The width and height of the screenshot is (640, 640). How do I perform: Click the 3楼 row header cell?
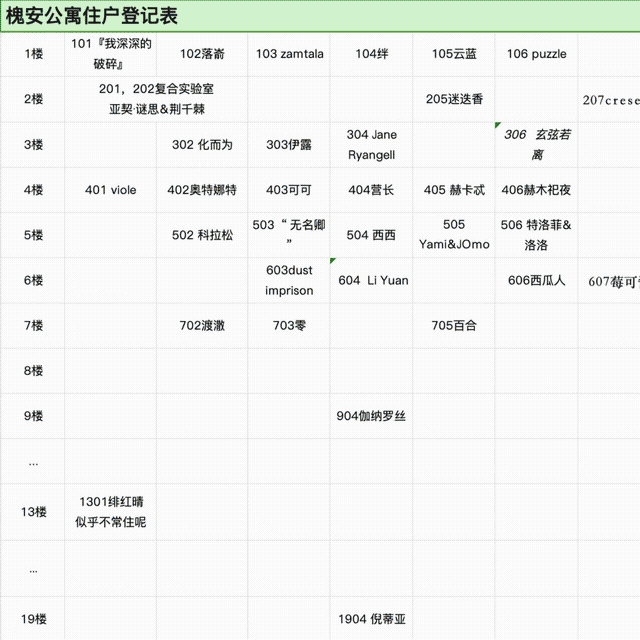point(33,145)
